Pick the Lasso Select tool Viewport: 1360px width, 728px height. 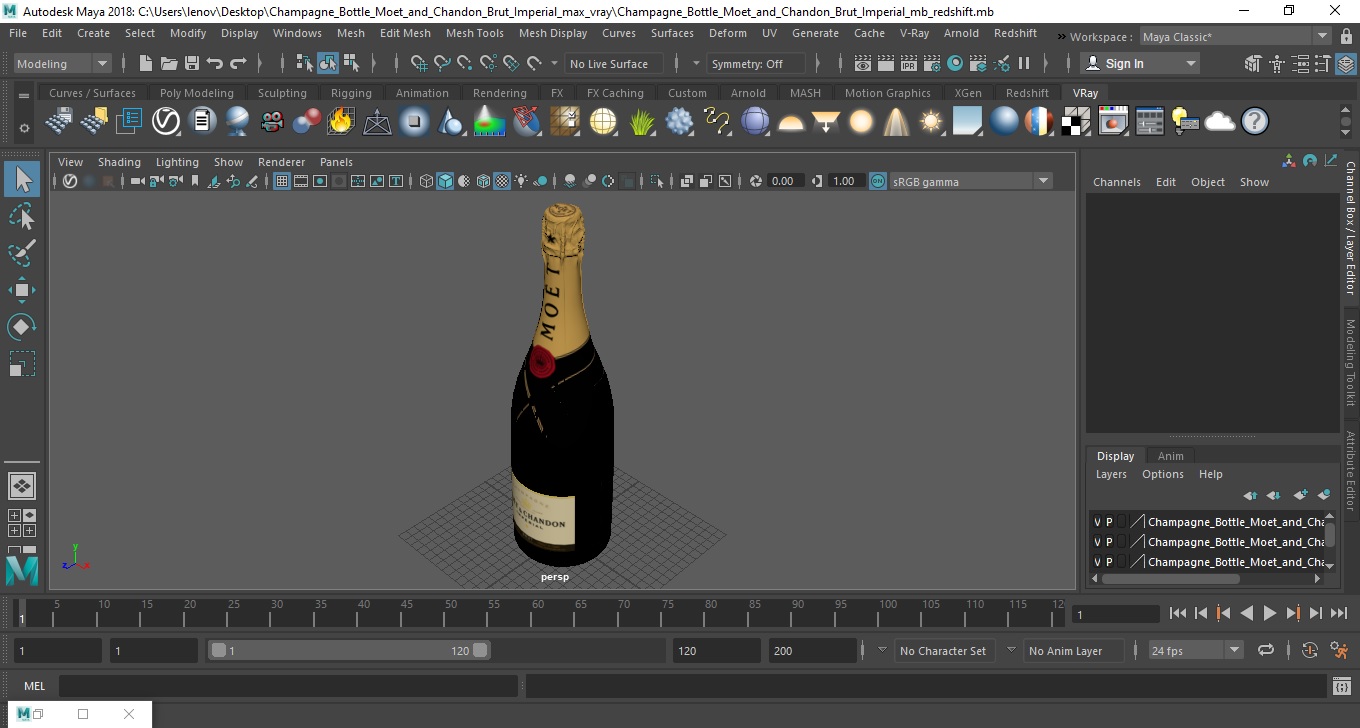point(22,216)
